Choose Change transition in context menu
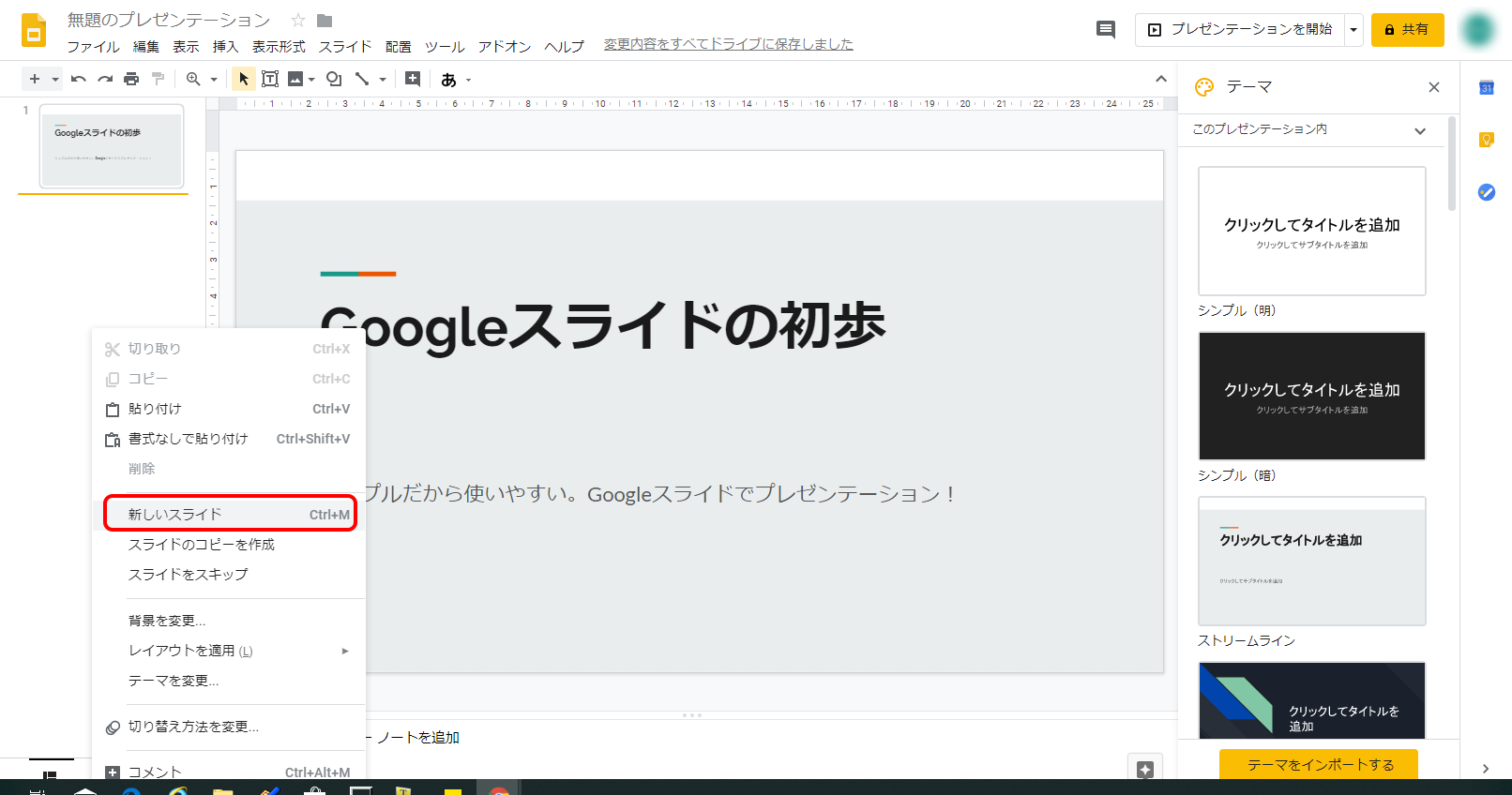1512x795 pixels. pyautogui.click(x=229, y=727)
